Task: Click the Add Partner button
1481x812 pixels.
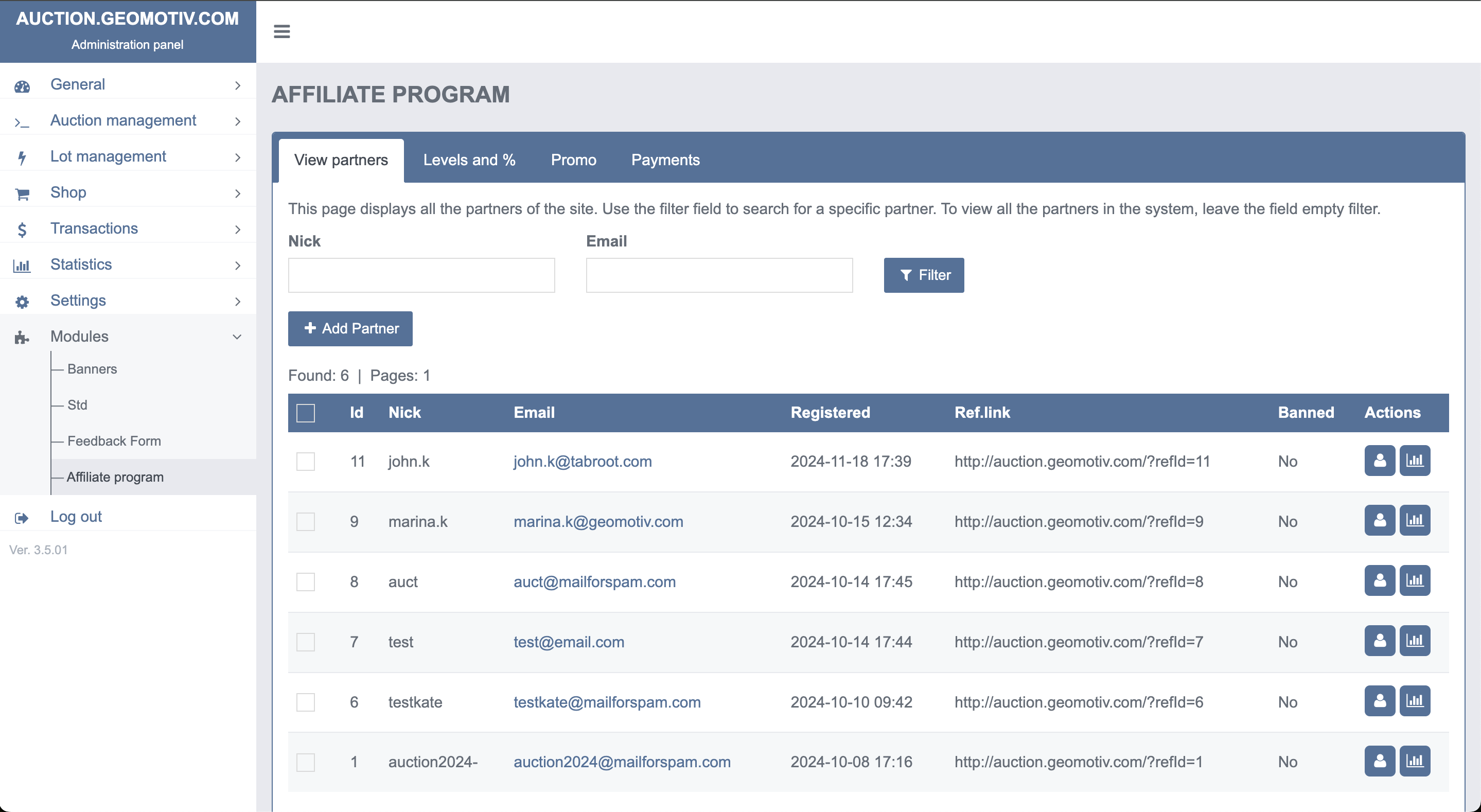Action: [x=350, y=328]
